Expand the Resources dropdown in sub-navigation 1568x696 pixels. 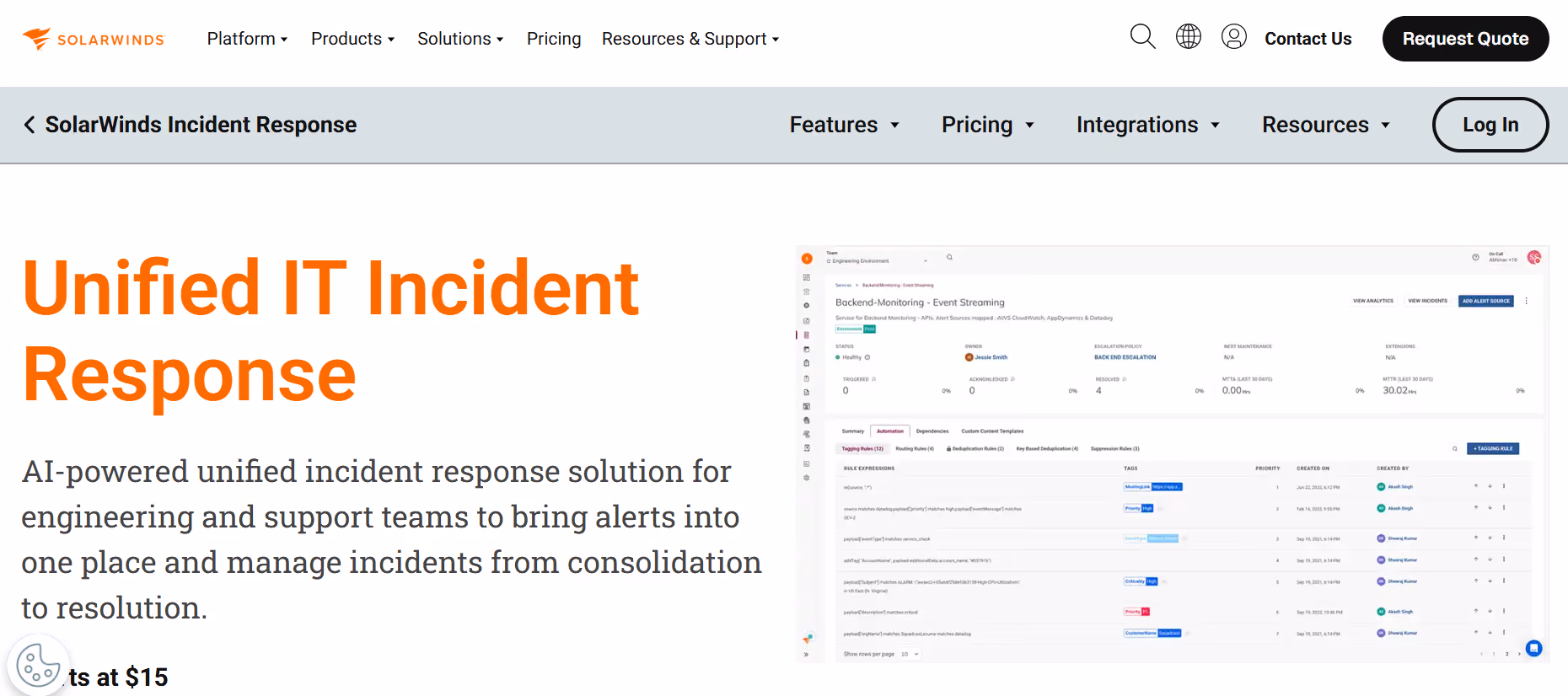(1326, 125)
